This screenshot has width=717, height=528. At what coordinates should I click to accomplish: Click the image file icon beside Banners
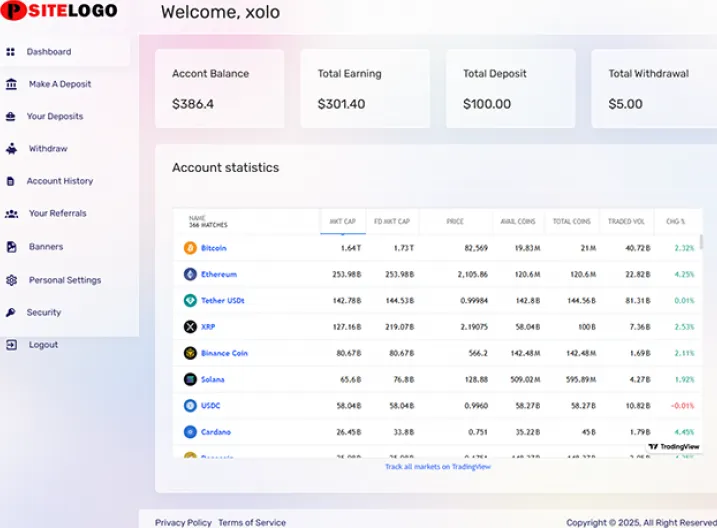pos(11,247)
